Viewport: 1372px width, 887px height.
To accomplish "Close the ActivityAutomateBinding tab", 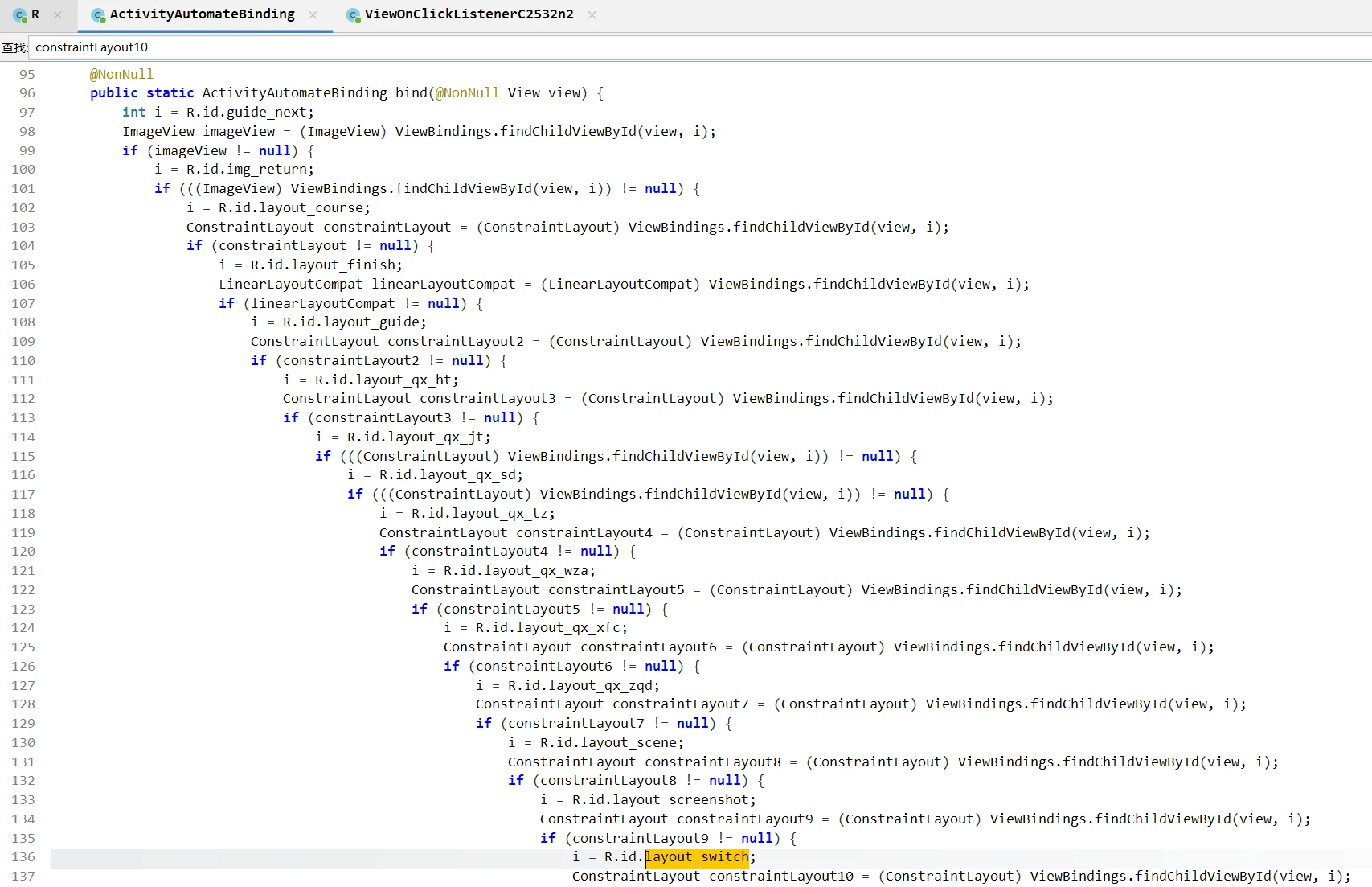I will click(x=313, y=15).
